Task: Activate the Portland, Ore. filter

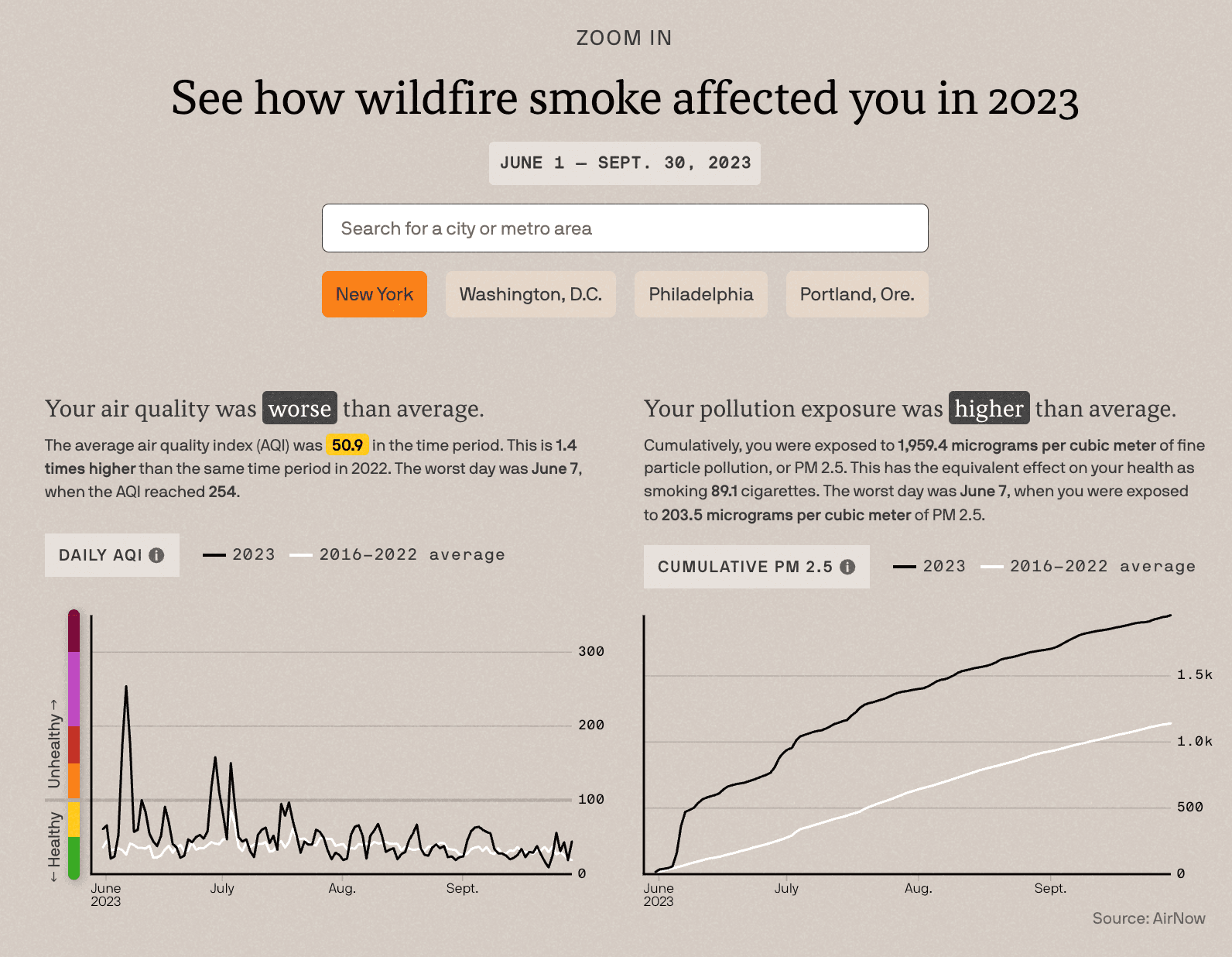Action: pyautogui.click(x=857, y=294)
